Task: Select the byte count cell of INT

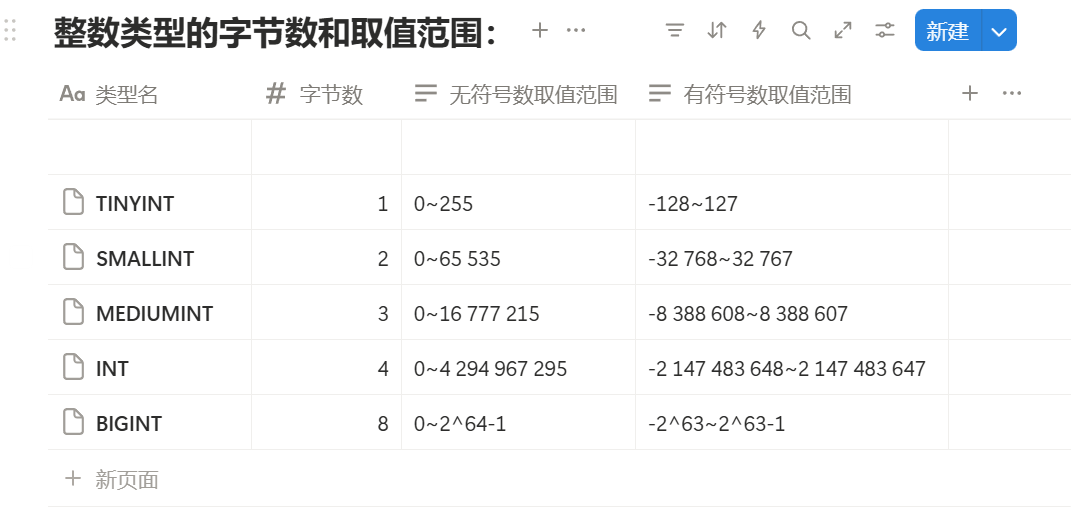Action: (x=326, y=367)
